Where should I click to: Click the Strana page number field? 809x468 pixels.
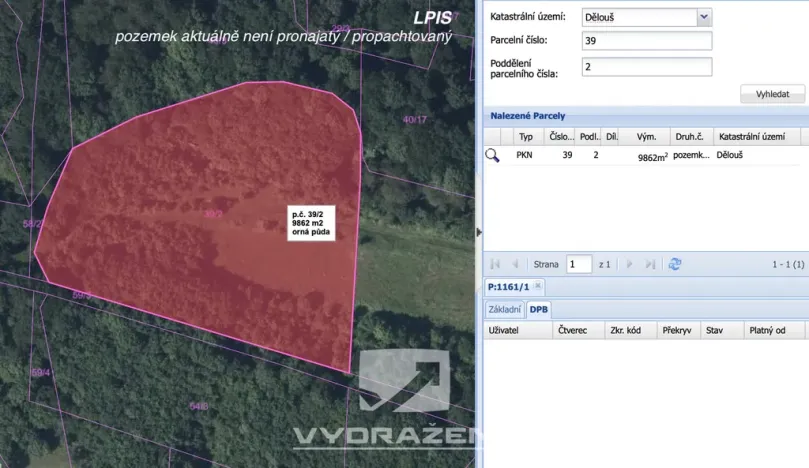coord(578,264)
